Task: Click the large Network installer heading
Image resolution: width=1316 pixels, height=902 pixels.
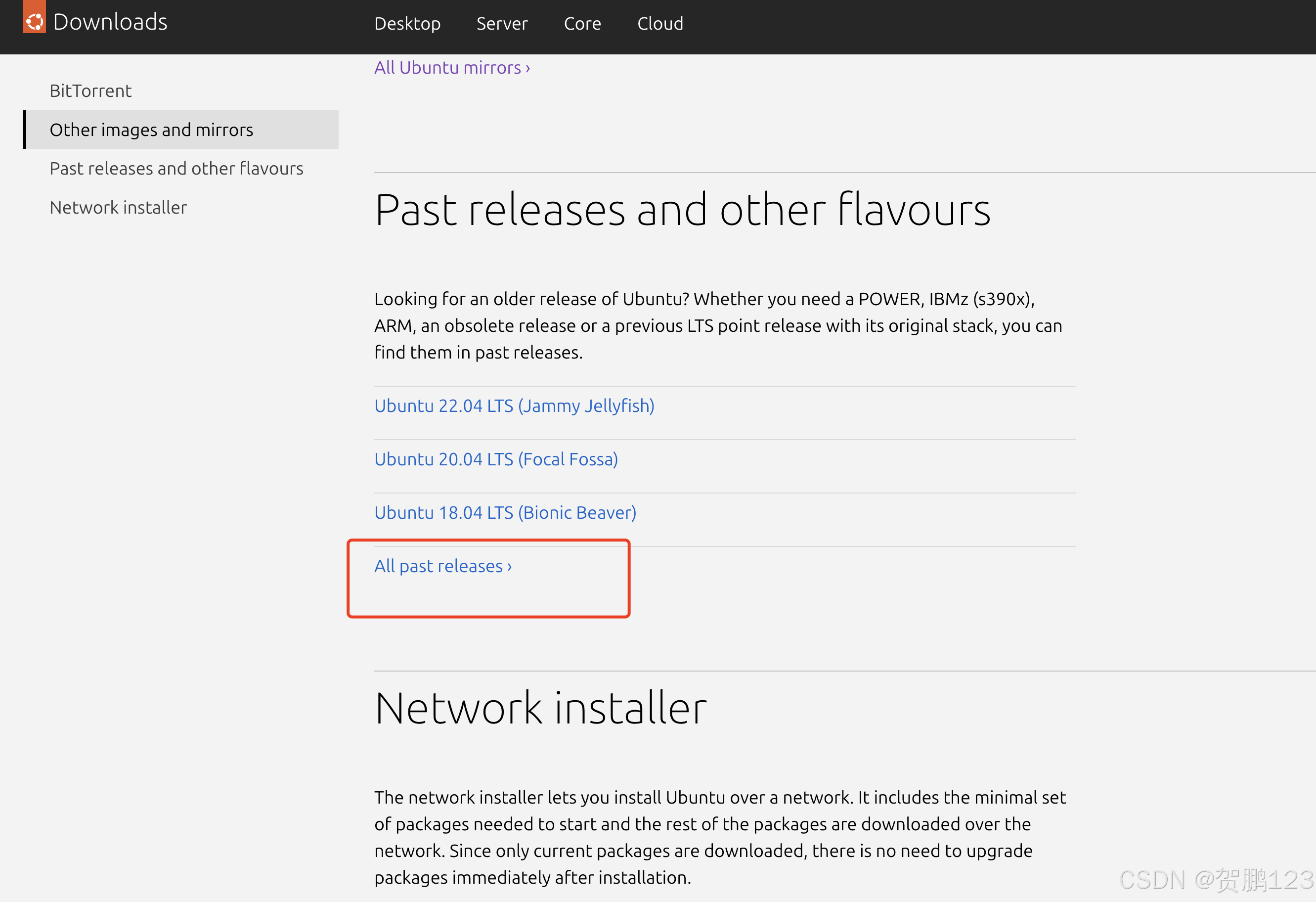Action: click(541, 708)
